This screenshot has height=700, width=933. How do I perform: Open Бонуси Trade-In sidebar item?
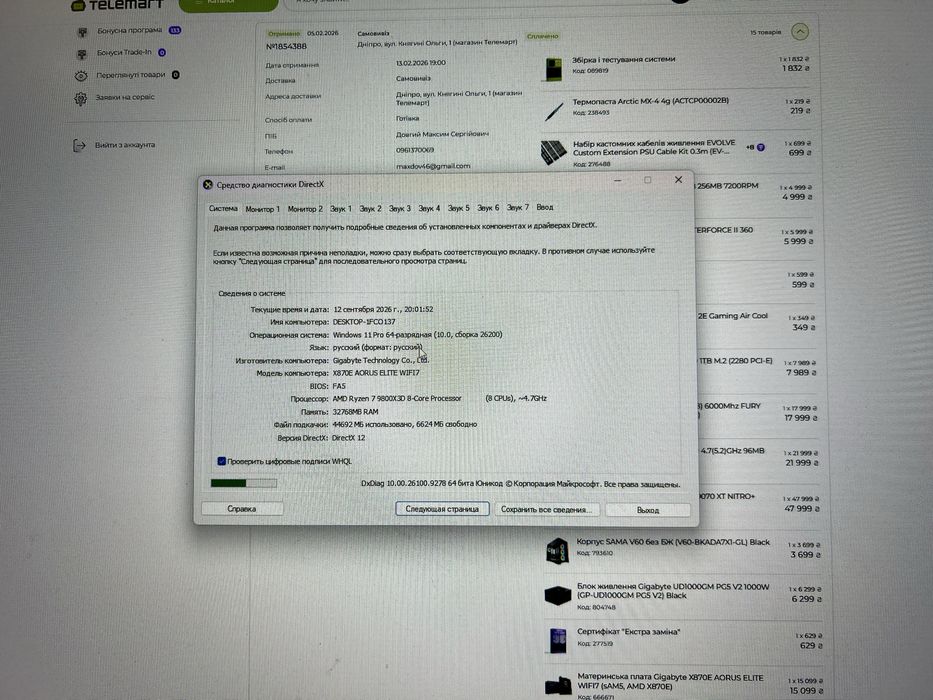[x=124, y=52]
